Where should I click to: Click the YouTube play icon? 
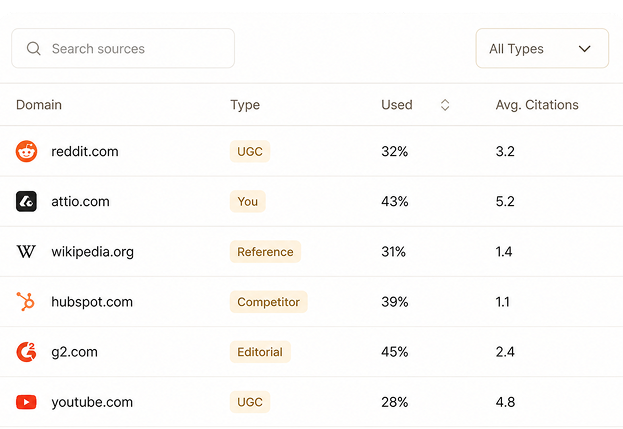coord(26,402)
